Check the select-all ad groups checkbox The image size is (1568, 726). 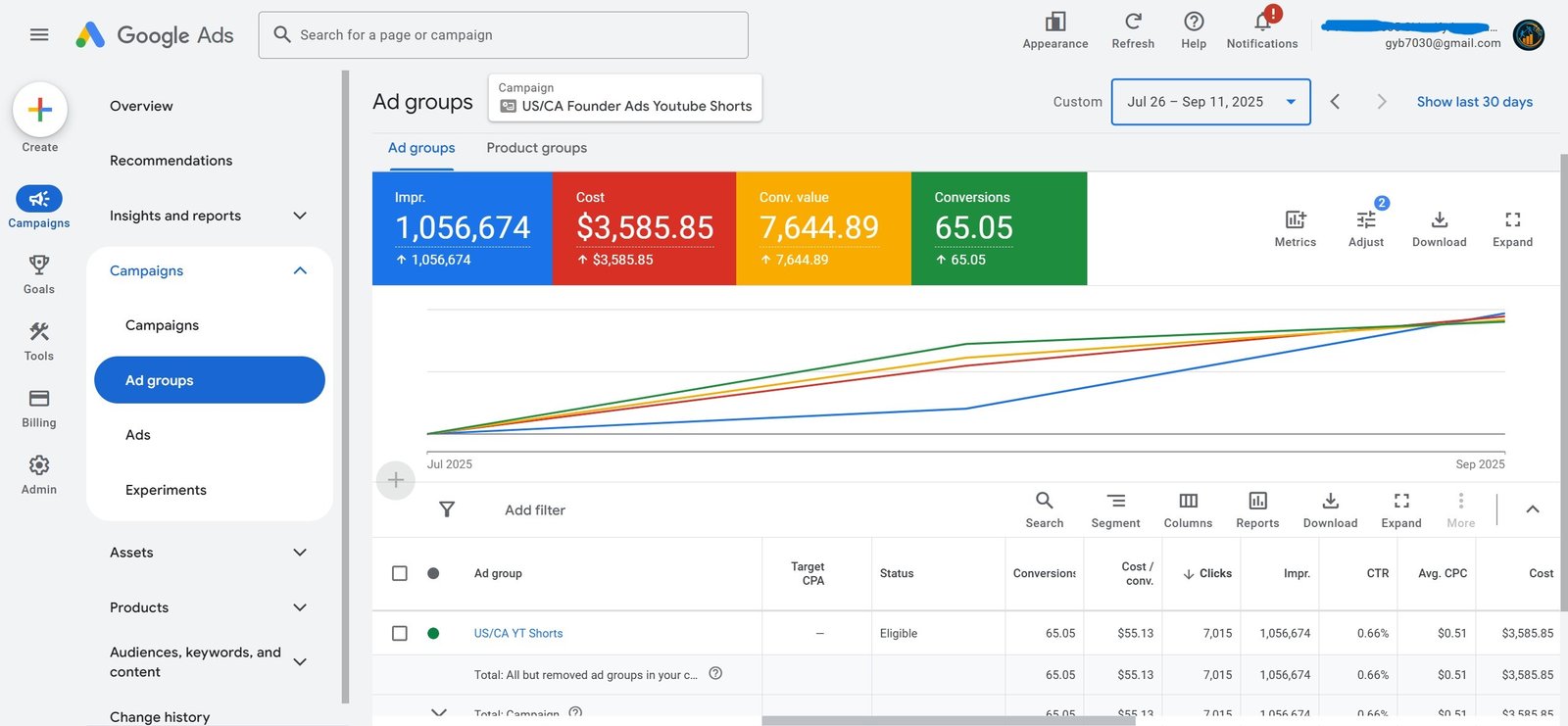400,573
